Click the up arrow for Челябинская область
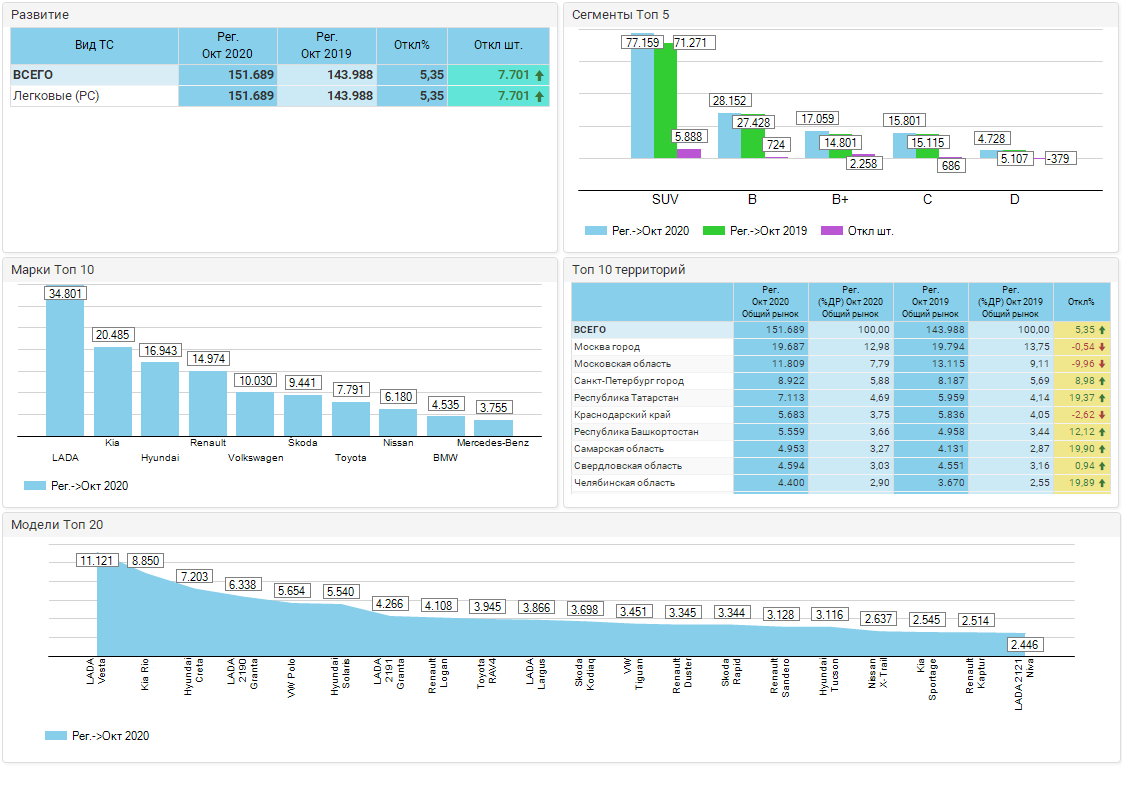The width and height of the screenshot is (1122, 793). coord(1102,483)
